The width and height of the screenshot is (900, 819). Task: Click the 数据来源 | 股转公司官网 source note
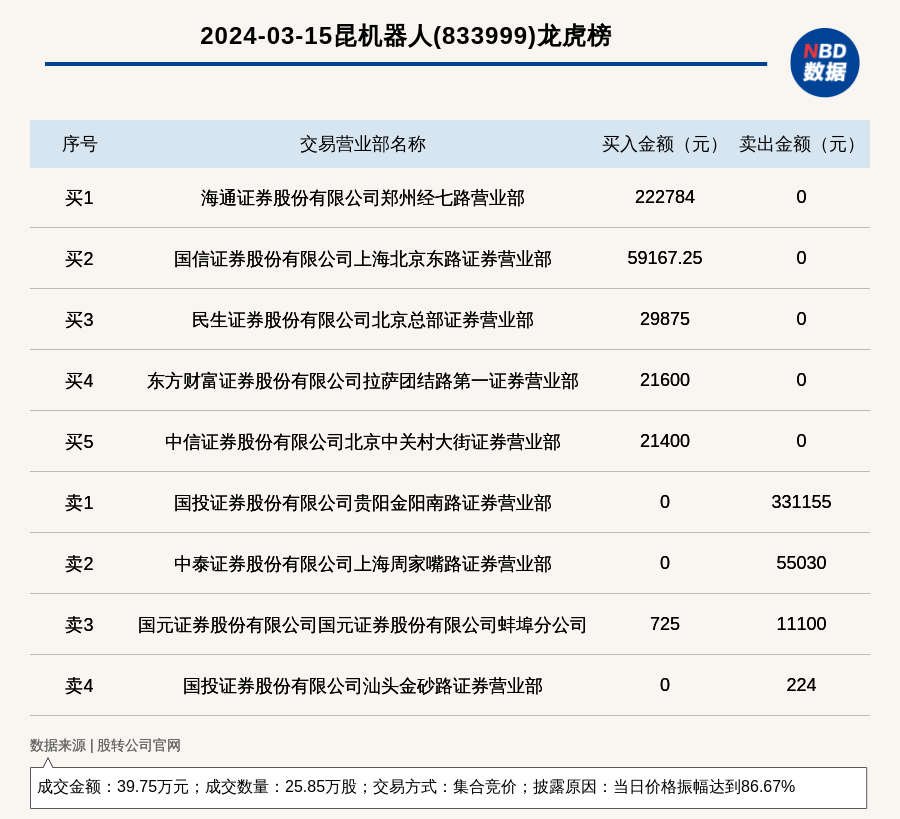[x=105, y=746]
